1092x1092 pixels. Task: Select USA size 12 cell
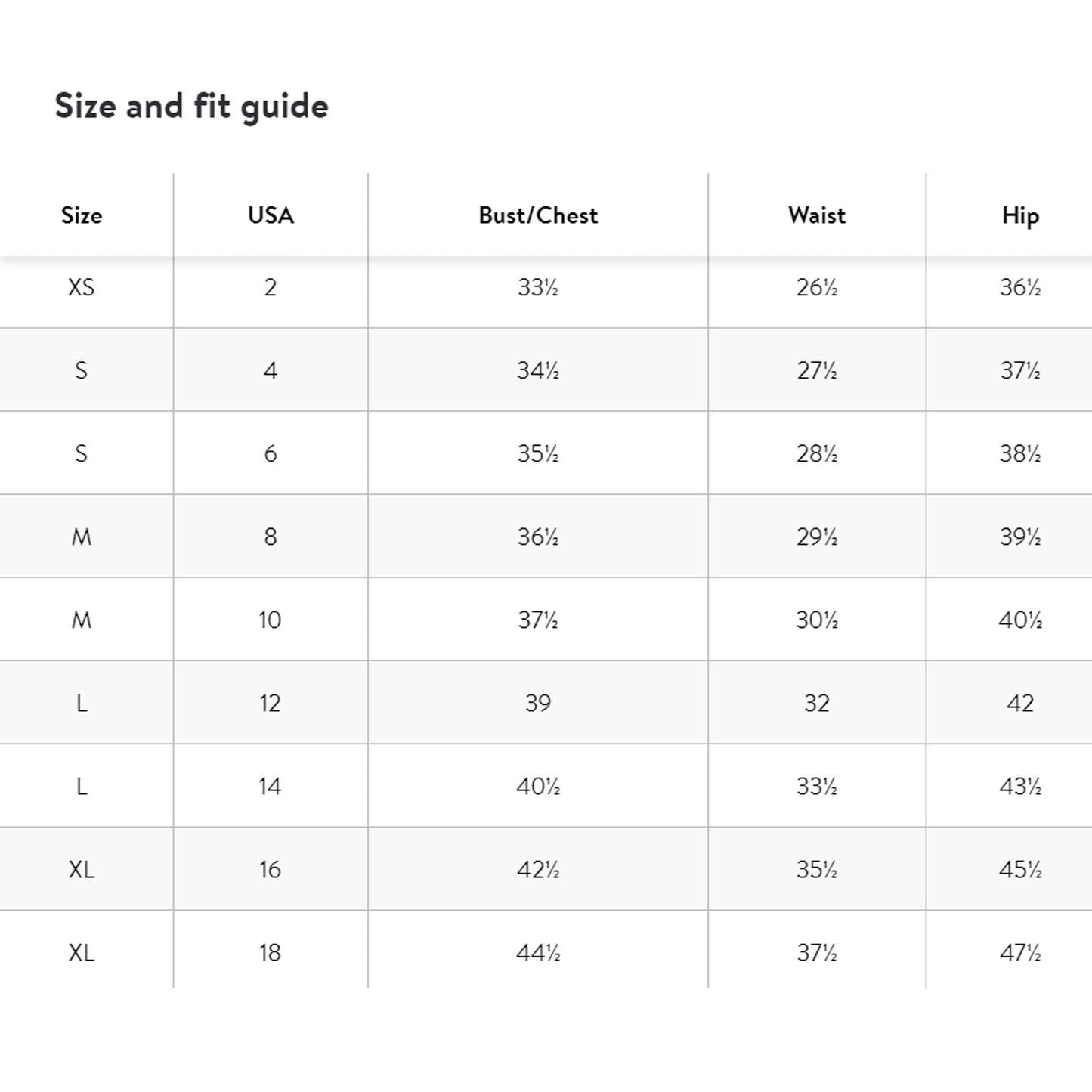click(270, 703)
